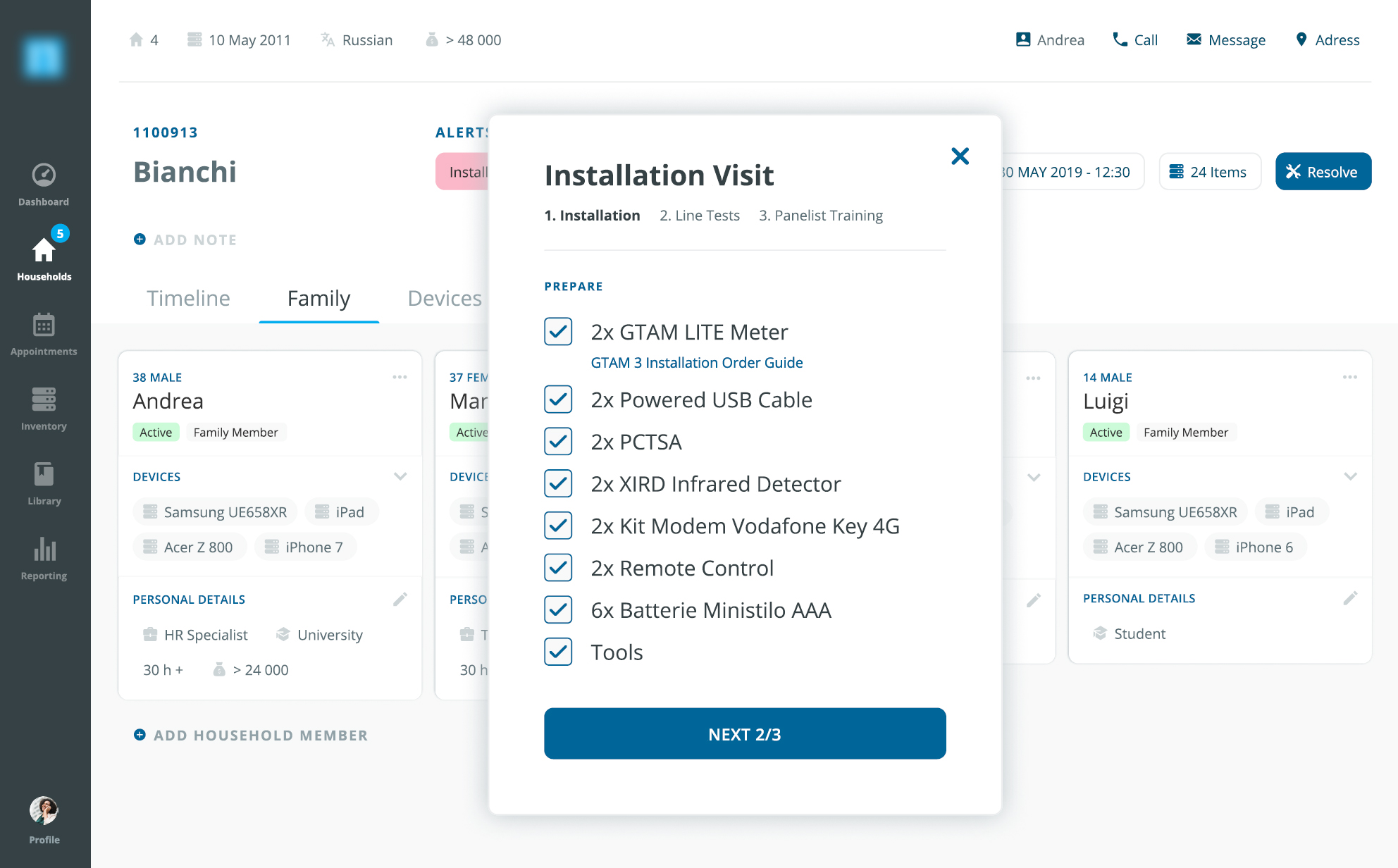This screenshot has width=1398, height=868.
Task: Open the Dashboard from the sidebar
Action: pos(44,182)
